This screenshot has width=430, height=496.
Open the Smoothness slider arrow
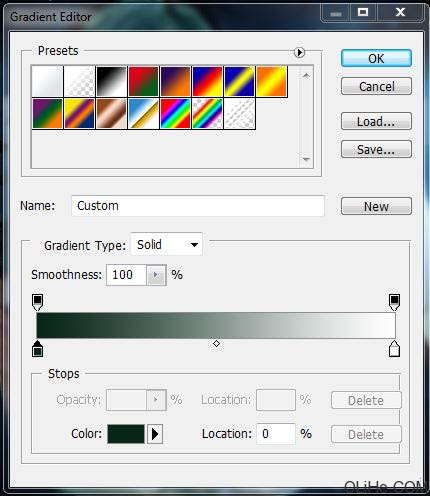[156, 275]
